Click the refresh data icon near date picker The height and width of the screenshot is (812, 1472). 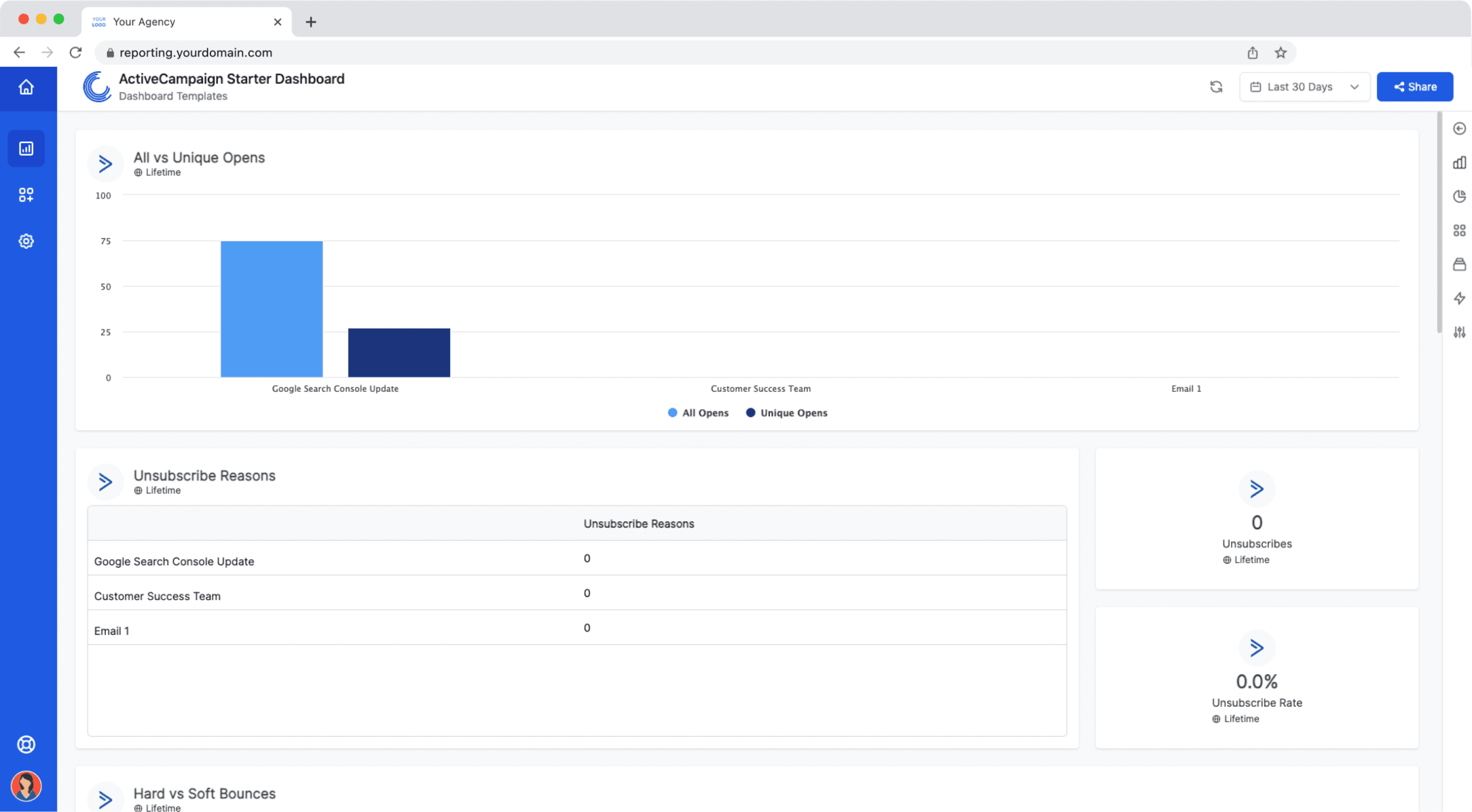[x=1216, y=87]
